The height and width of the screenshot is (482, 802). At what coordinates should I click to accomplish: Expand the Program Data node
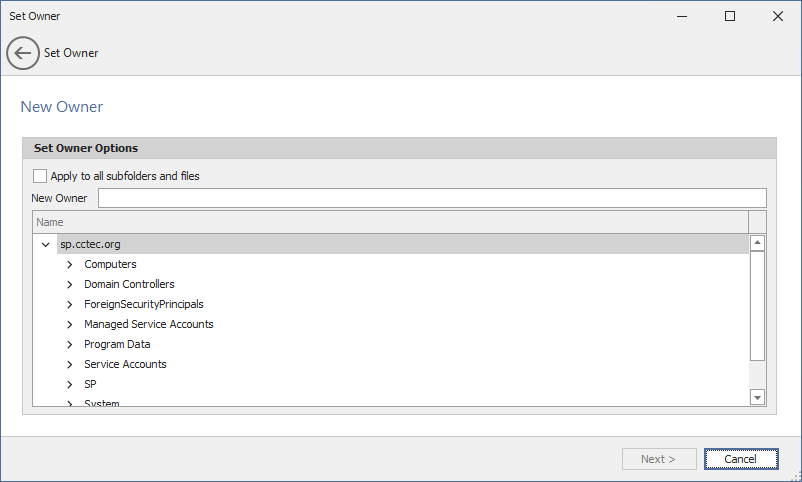[x=70, y=344]
